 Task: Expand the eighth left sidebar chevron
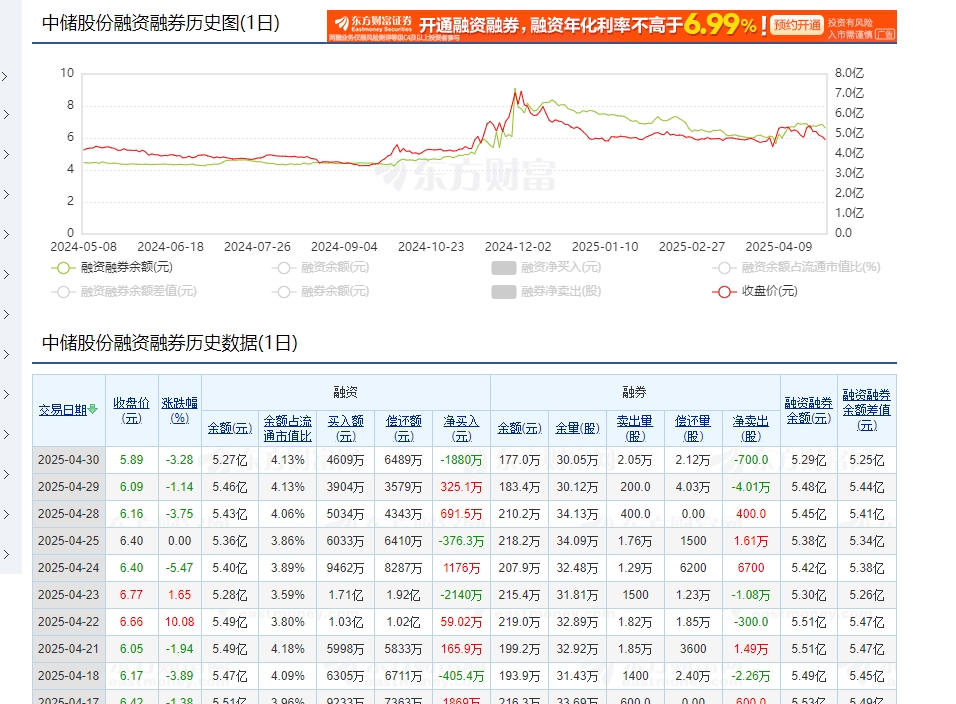tap(5, 355)
